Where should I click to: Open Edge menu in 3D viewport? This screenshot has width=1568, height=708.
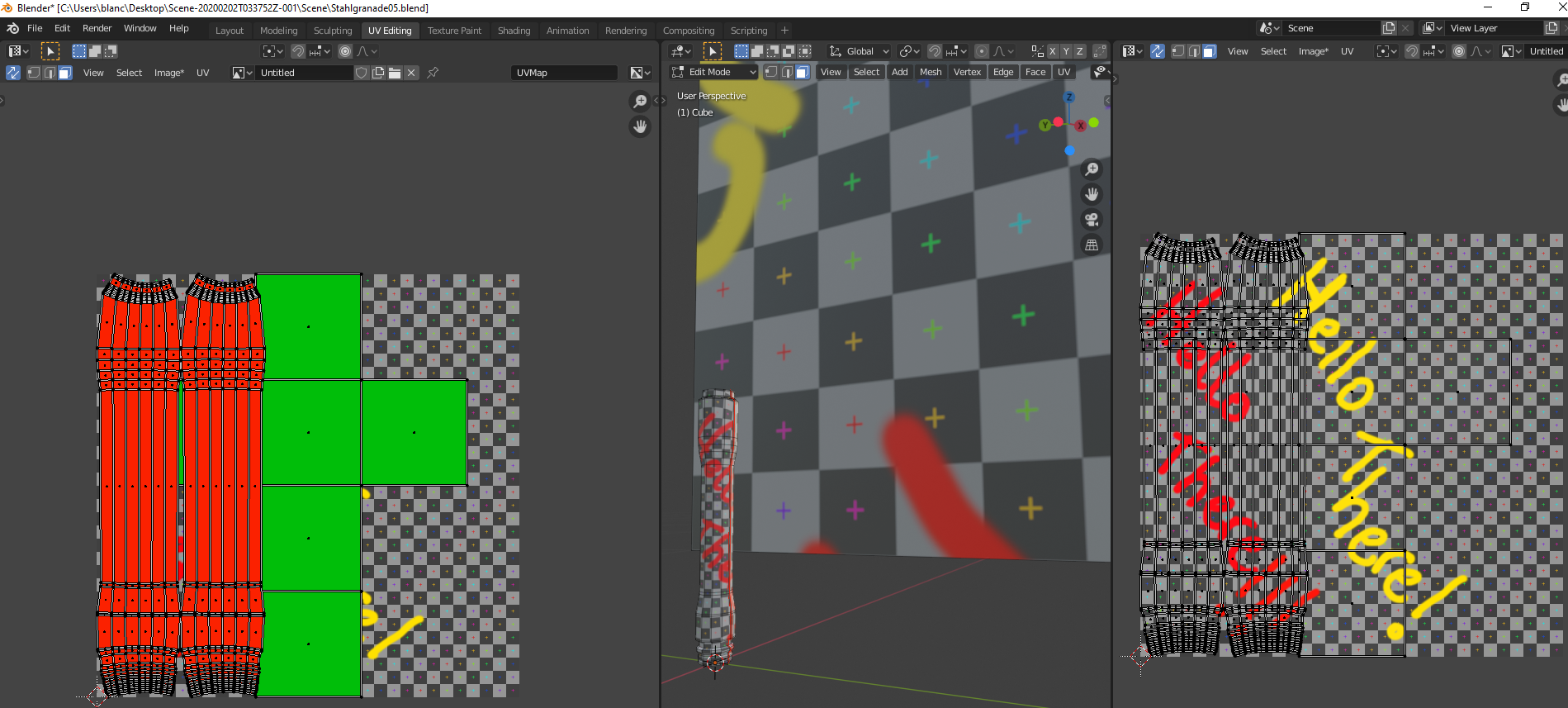(x=1003, y=72)
